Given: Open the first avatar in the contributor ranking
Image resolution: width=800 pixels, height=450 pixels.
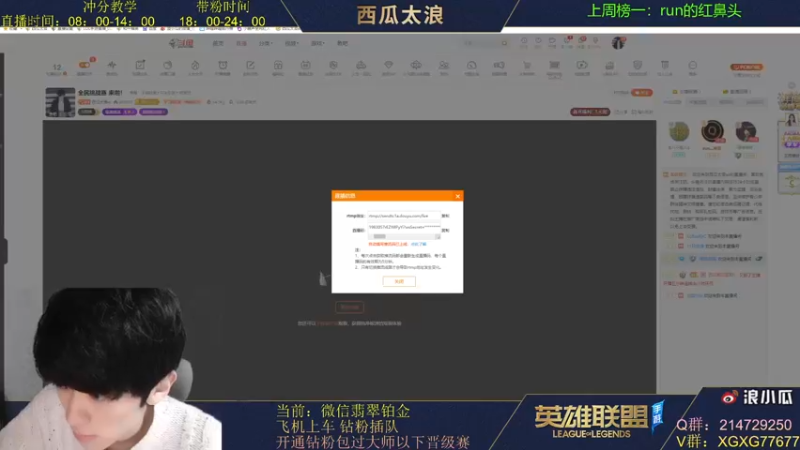Looking at the screenshot, I should point(679,132).
